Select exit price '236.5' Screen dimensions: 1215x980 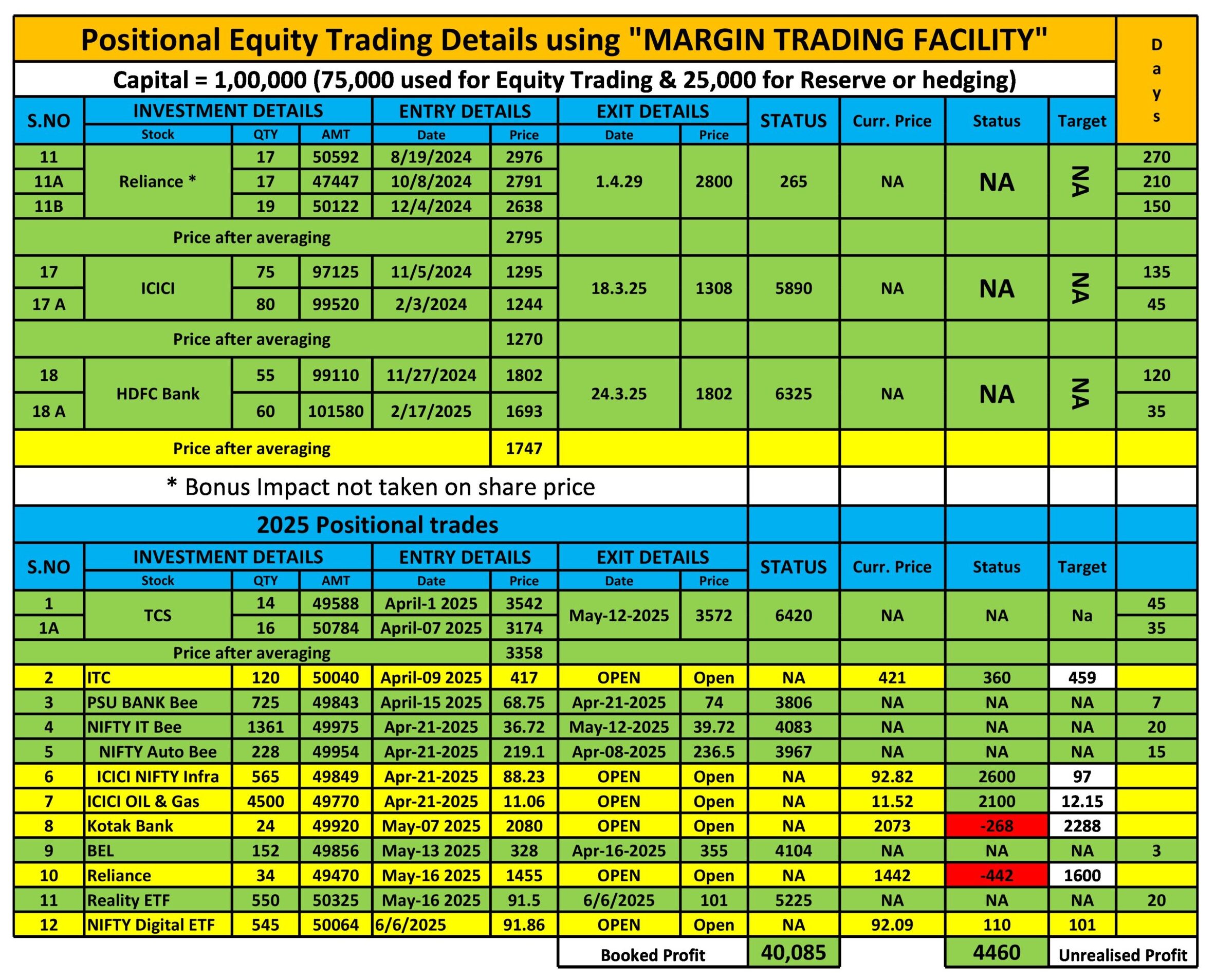pyautogui.click(x=714, y=752)
